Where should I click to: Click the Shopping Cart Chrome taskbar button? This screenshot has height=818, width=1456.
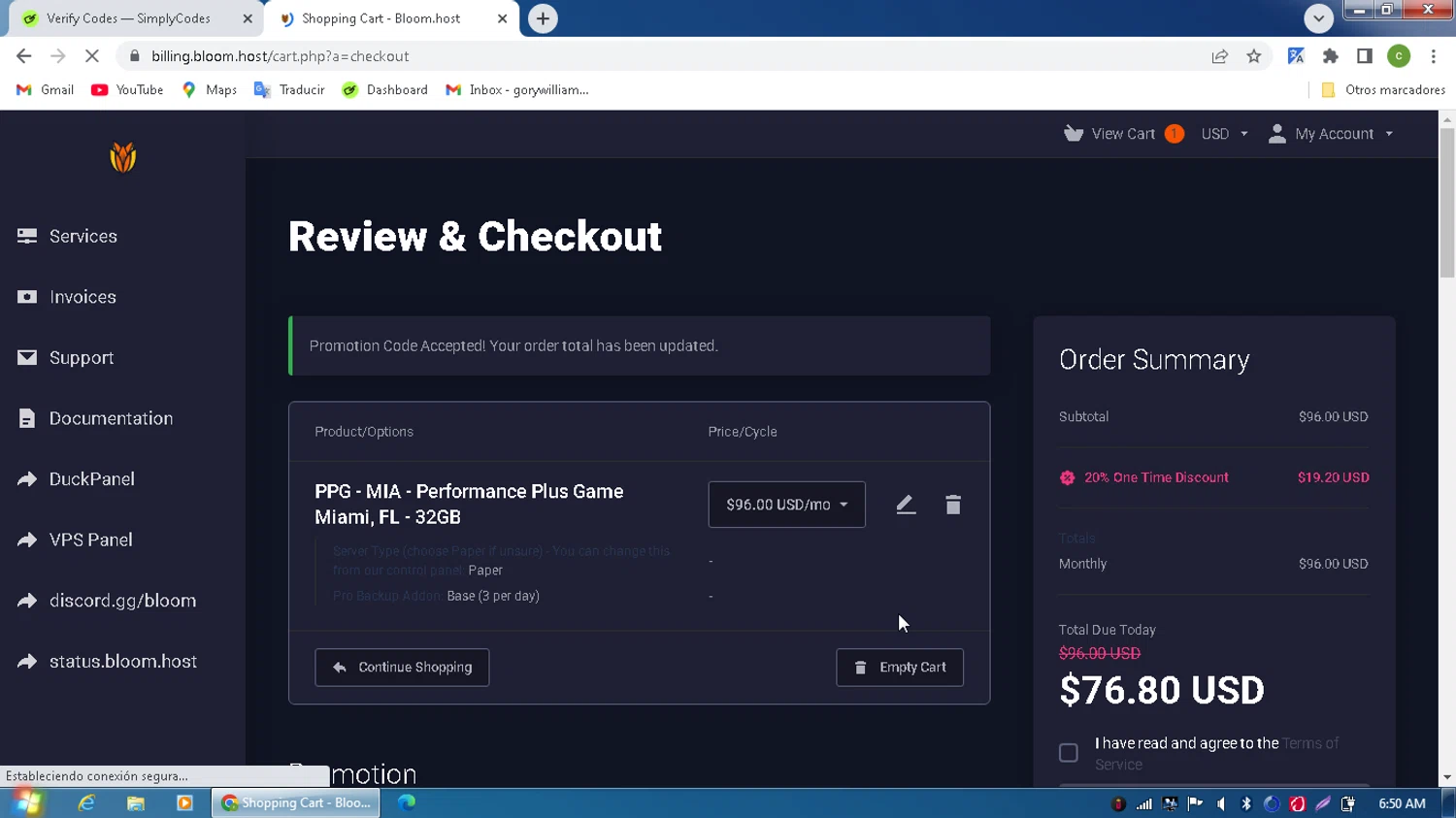pos(297,803)
